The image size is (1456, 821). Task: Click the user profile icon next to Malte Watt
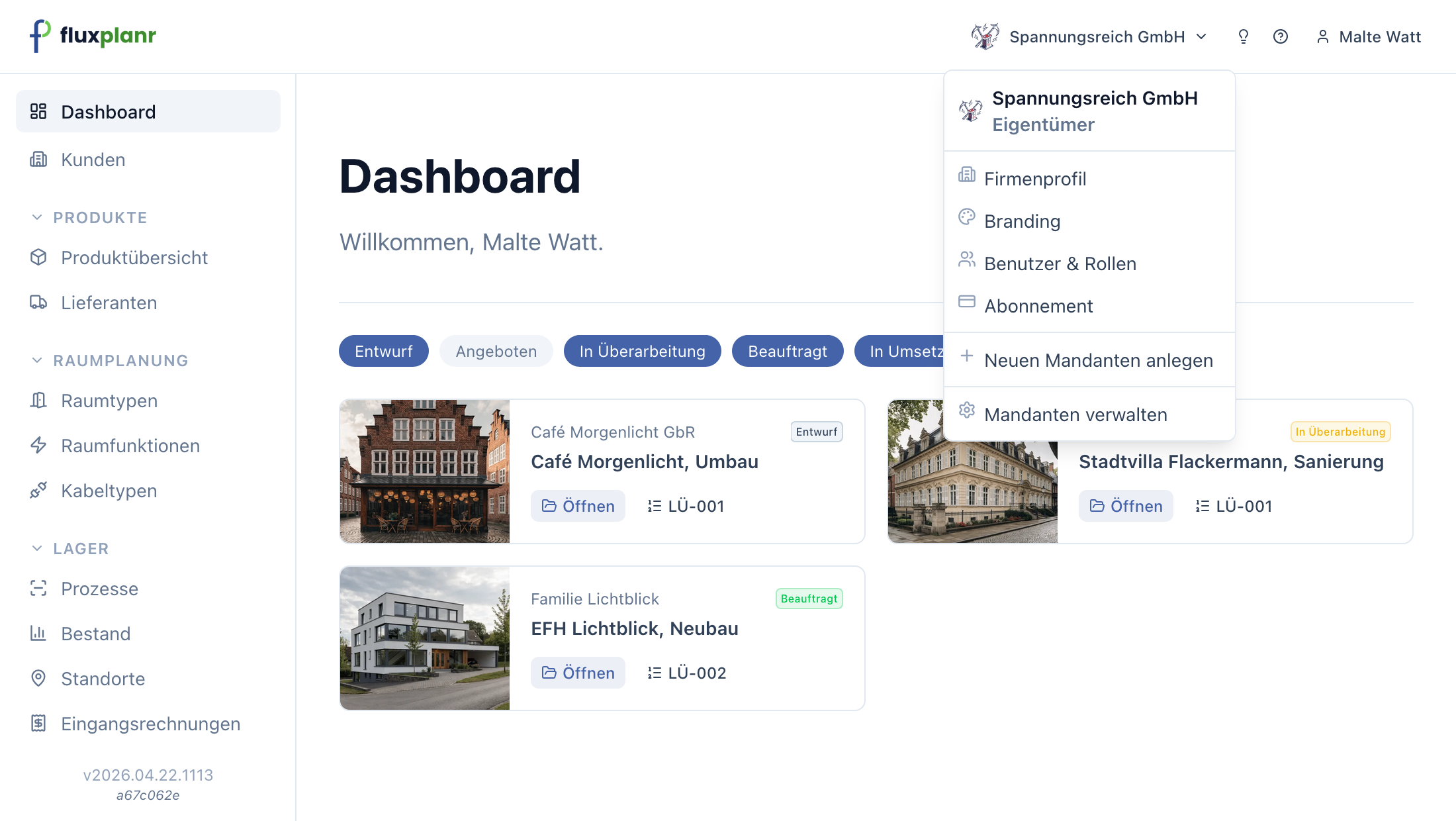click(x=1323, y=36)
